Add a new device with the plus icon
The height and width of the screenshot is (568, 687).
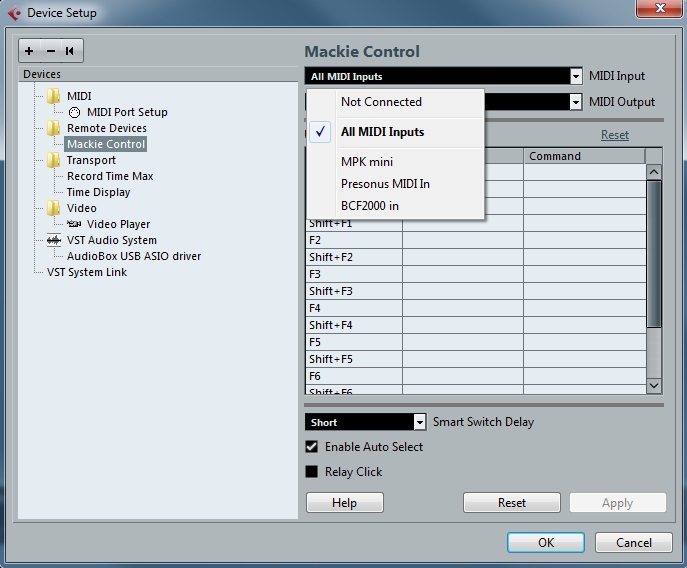(29, 51)
